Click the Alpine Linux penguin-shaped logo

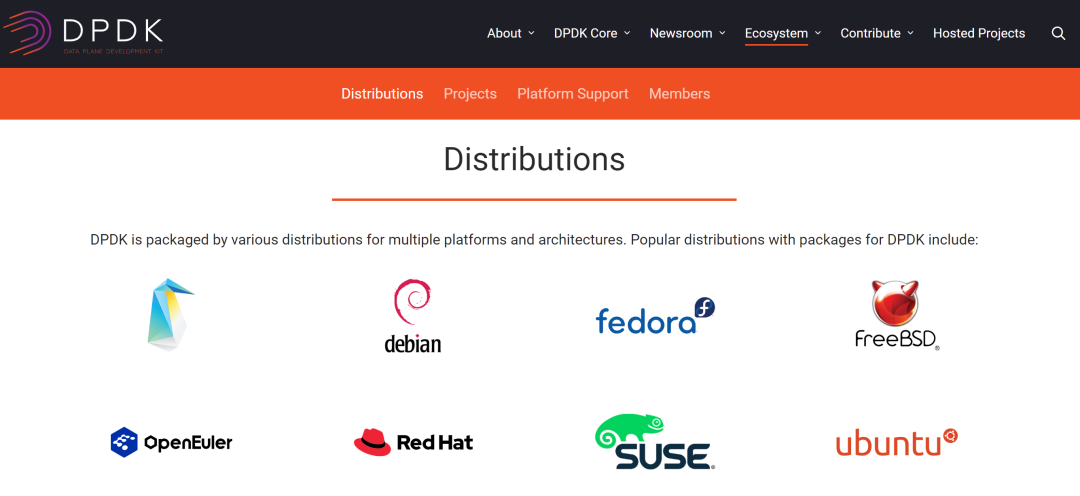click(x=170, y=315)
